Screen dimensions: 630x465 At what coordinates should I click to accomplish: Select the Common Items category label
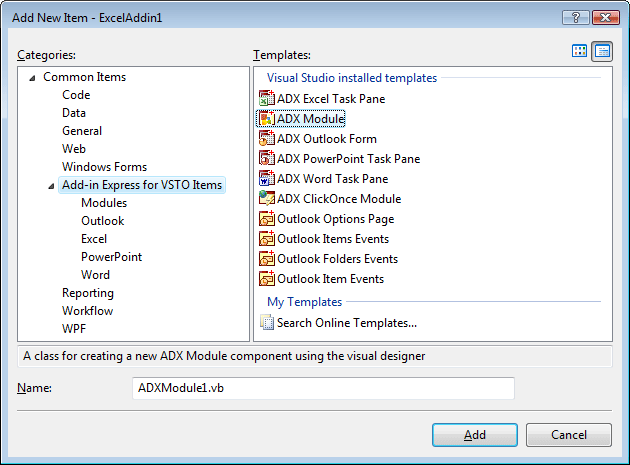84,77
